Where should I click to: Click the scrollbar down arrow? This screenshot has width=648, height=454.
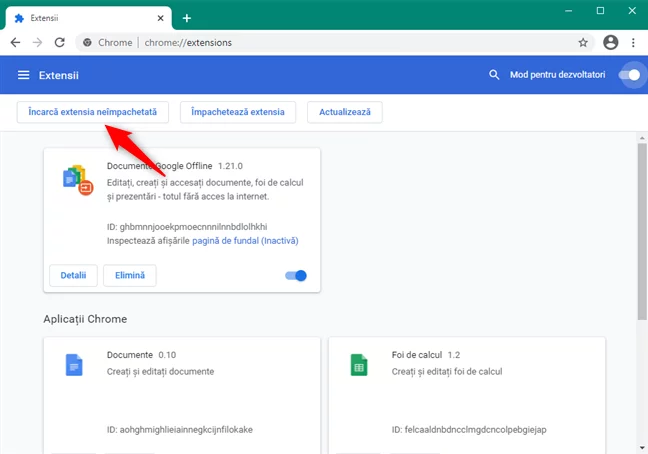pyautogui.click(x=642, y=448)
